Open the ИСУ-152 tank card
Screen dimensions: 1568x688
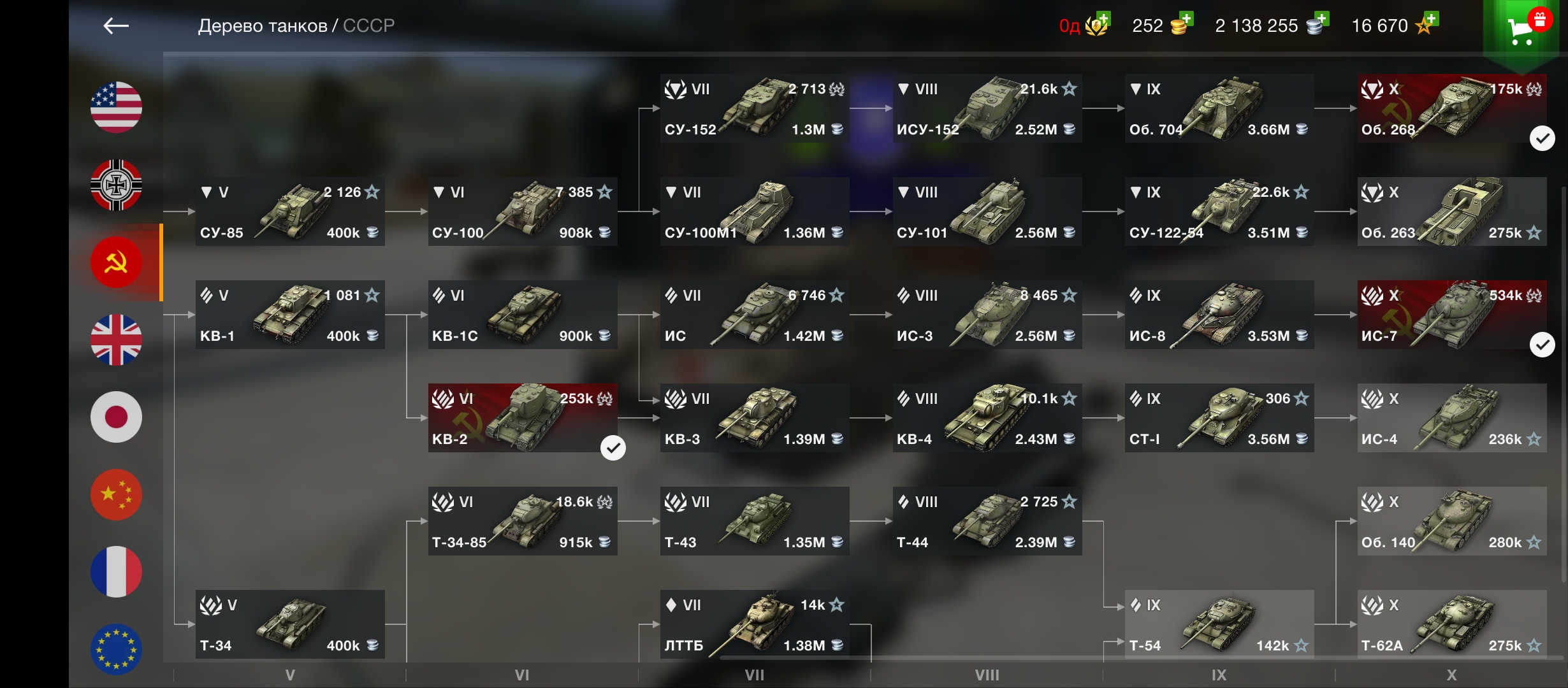(x=987, y=108)
